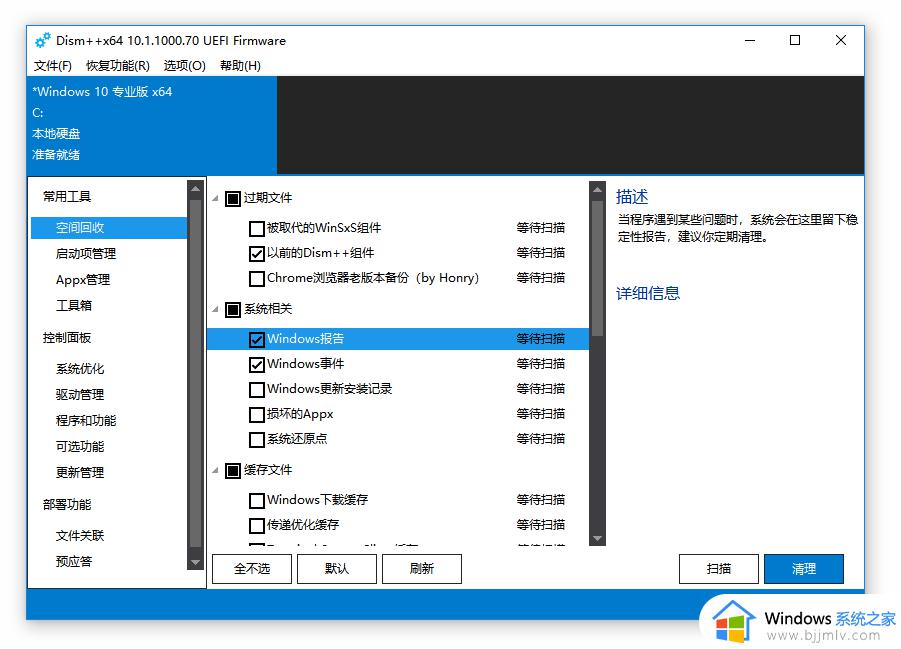The height and width of the screenshot is (649, 901).
Task: Check the 系统还原点 checkbox
Action: [257, 440]
